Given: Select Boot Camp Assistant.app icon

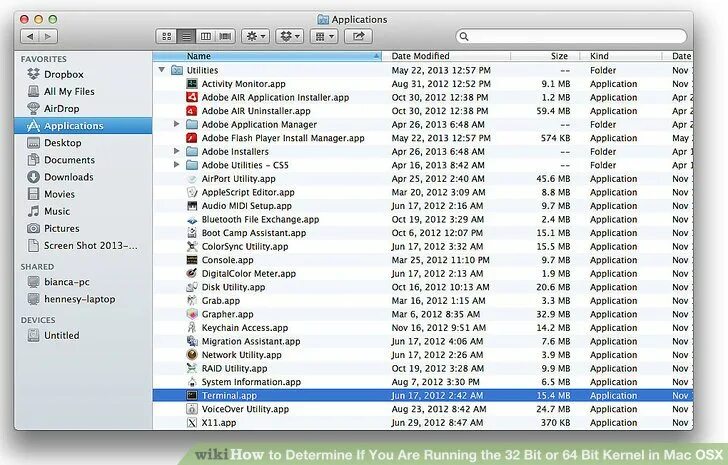Looking at the screenshot, I should pyautogui.click(x=192, y=233).
